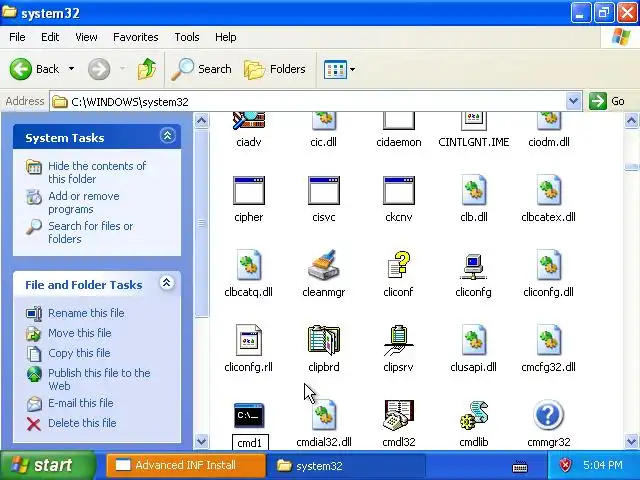The image size is (640, 480).
Task: Open the Edit menu
Action: coord(50,37)
